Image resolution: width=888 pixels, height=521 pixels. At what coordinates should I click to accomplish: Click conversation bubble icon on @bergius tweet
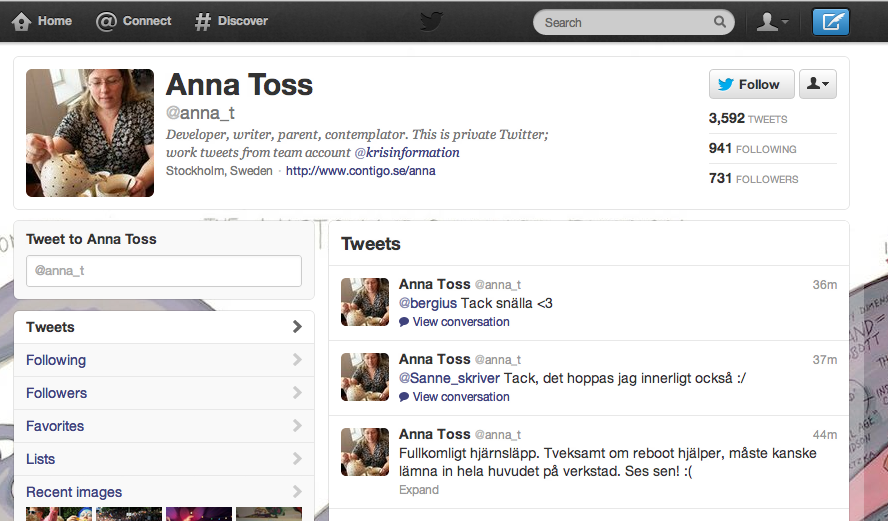[x=404, y=322]
